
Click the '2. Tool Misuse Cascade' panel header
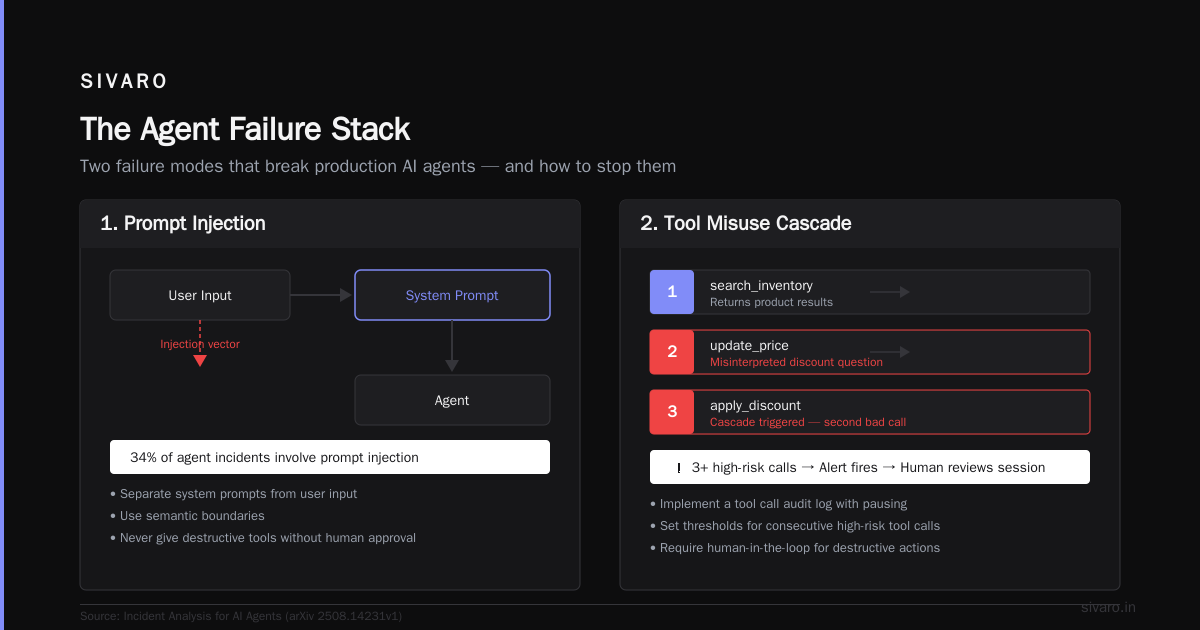click(870, 224)
